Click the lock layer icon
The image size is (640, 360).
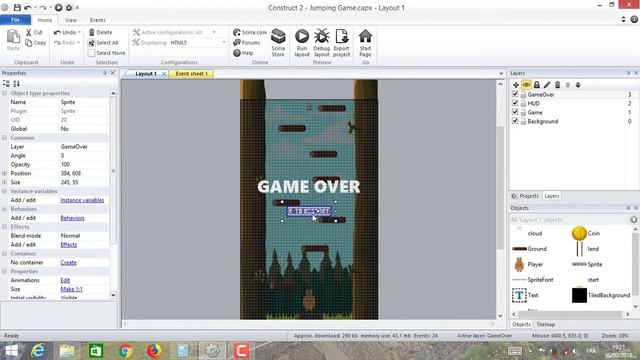[x=537, y=85]
